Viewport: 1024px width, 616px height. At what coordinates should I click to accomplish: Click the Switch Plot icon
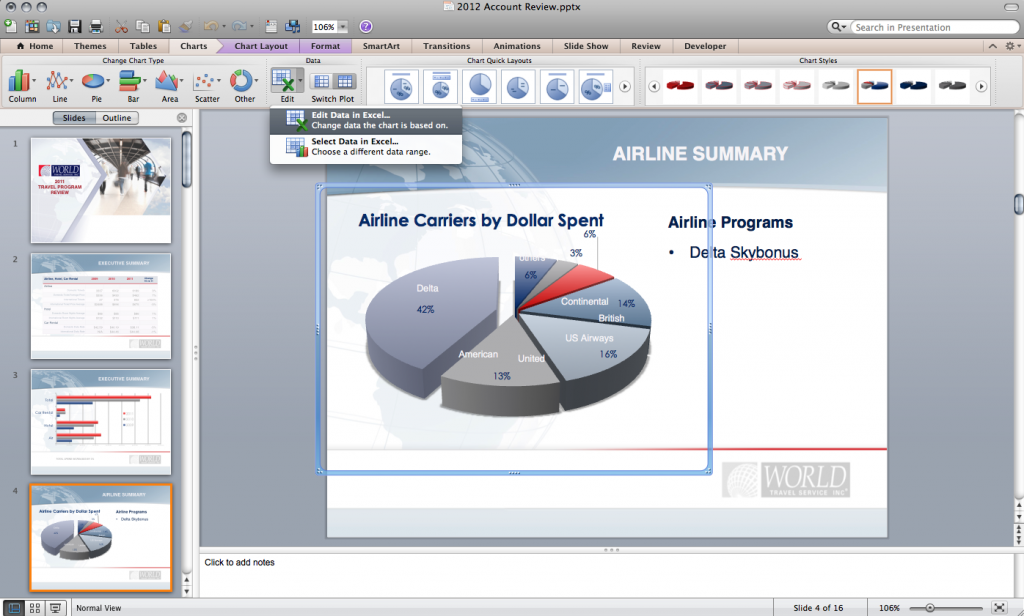332,81
